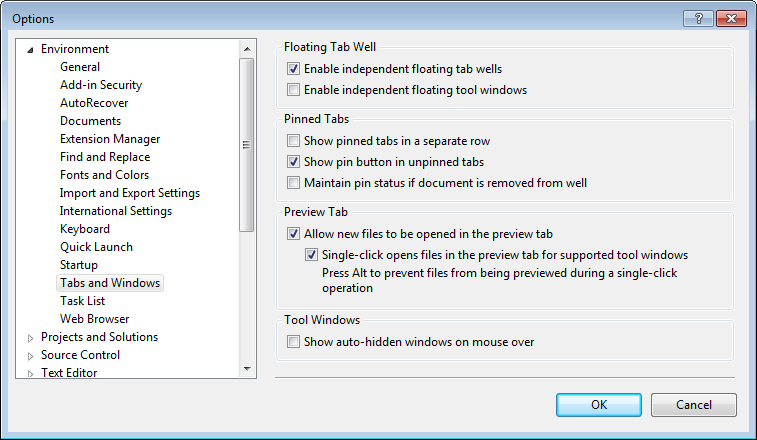Click the Help question mark button
The height and width of the screenshot is (440, 757).
(x=697, y=18)
